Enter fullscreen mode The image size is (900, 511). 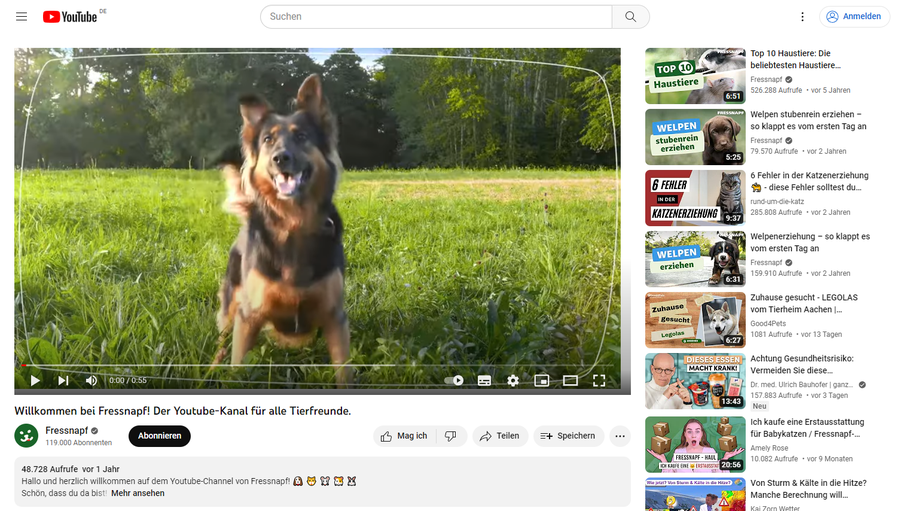[x=599, y=381]
